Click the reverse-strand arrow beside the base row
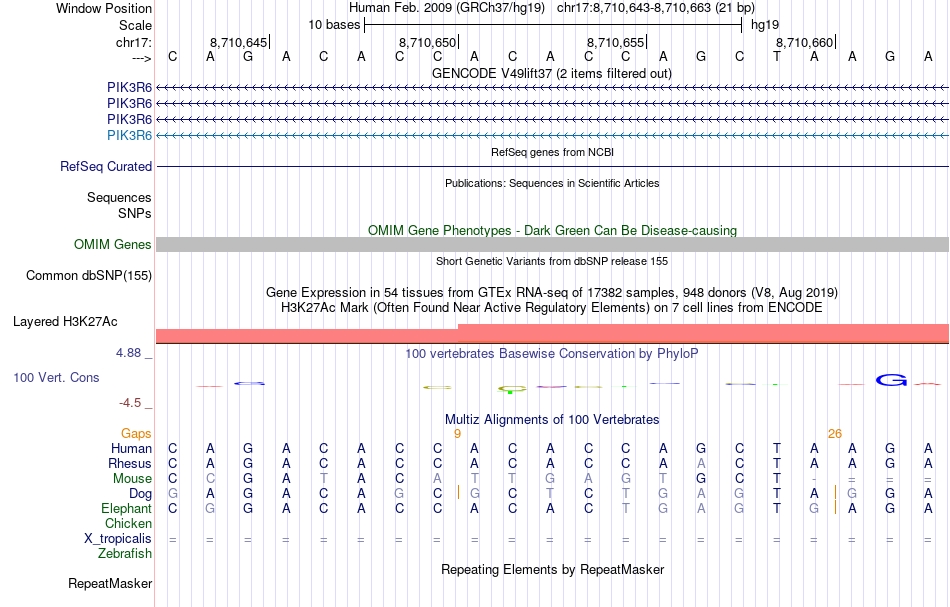This screenshot has width=950, height=607. point(142,58)
